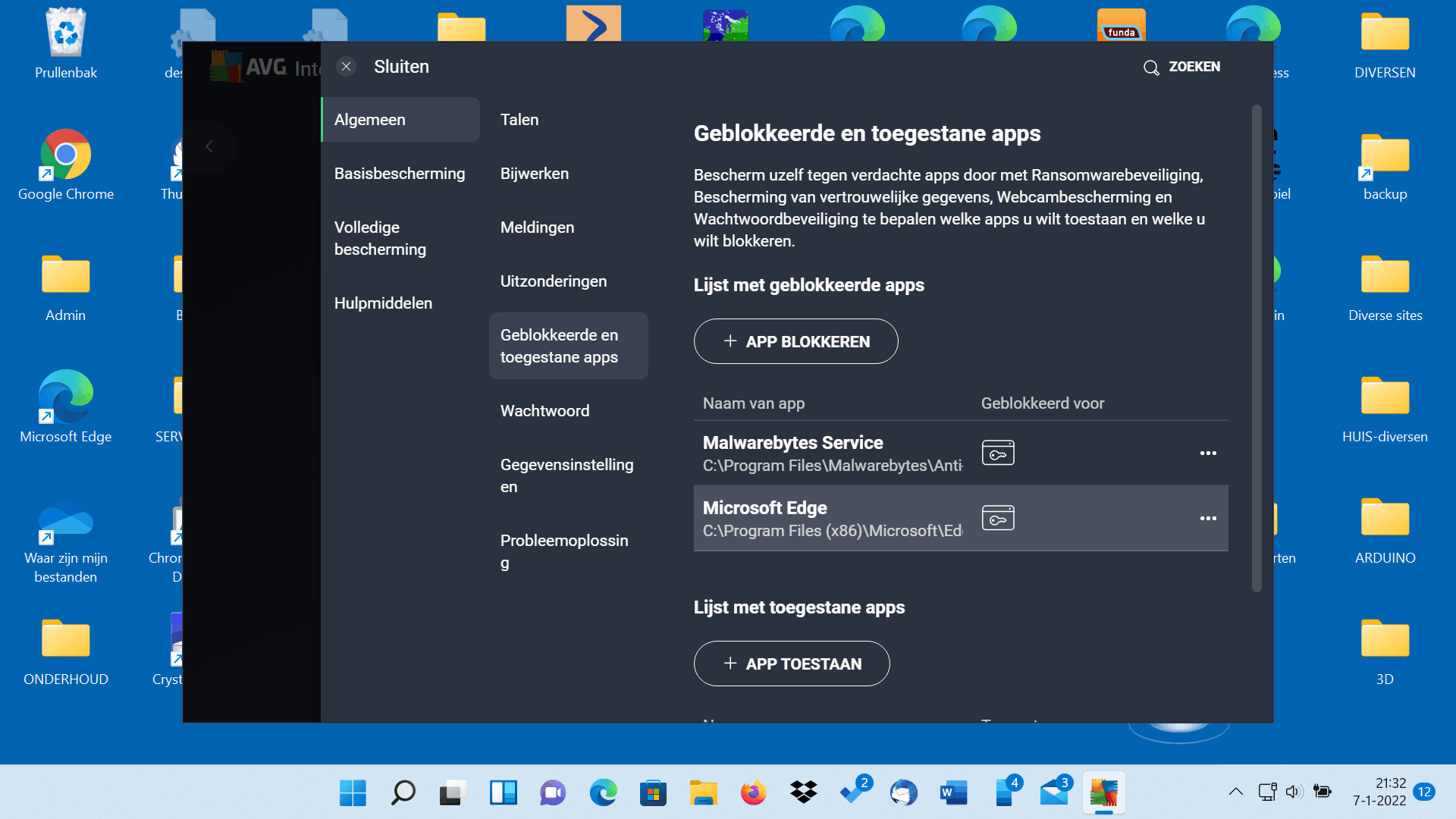Screen dimensions: 1456x819
Task: Open the backup desktop shortcut
Action: pyautogui.click(x=1385, y=165)
